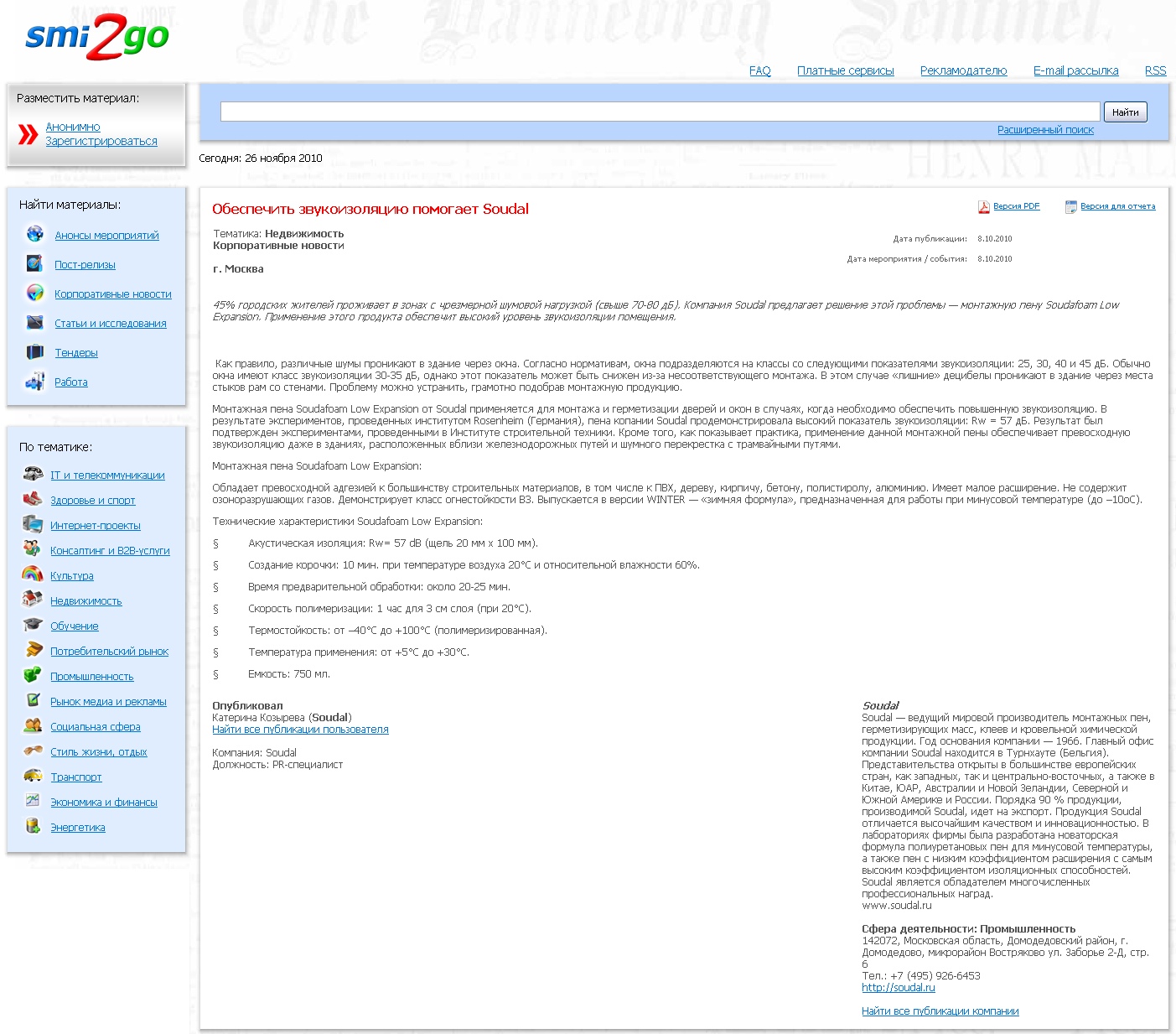Click the green cubes icon beside Промышленность
1176x1034 pixels.
[33, 675]
